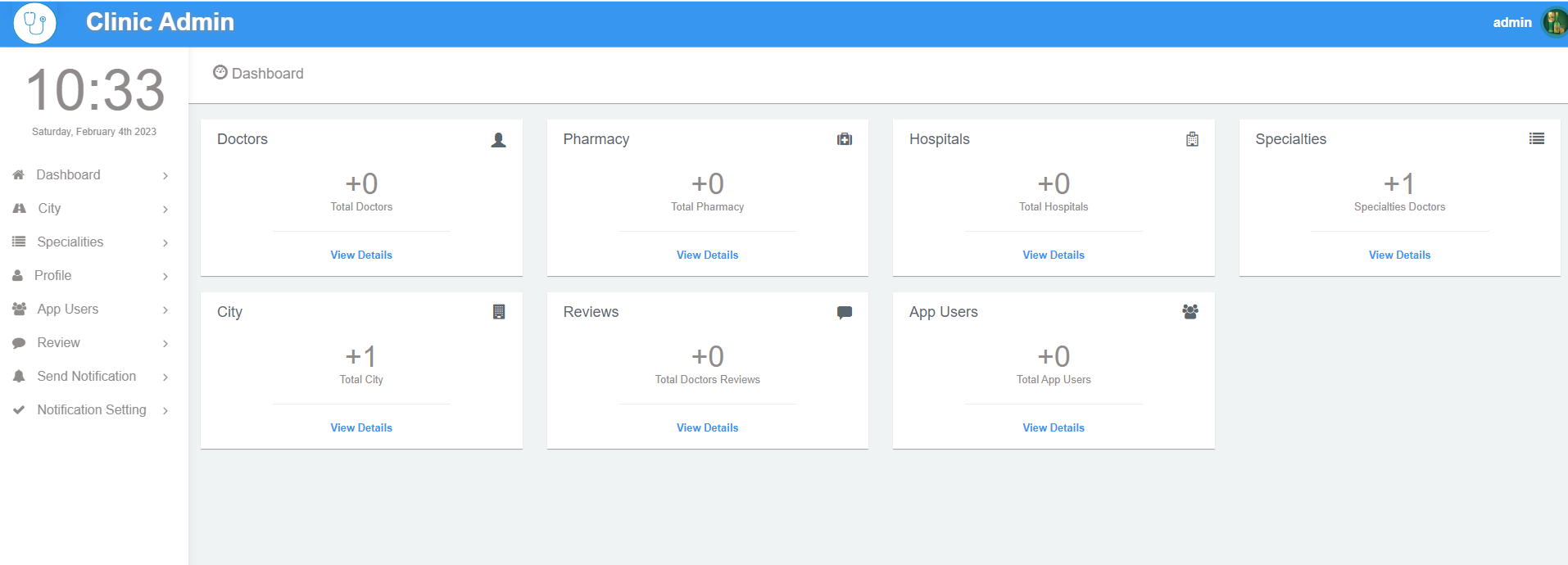Click the Total App Users count

pos(1054,356)
